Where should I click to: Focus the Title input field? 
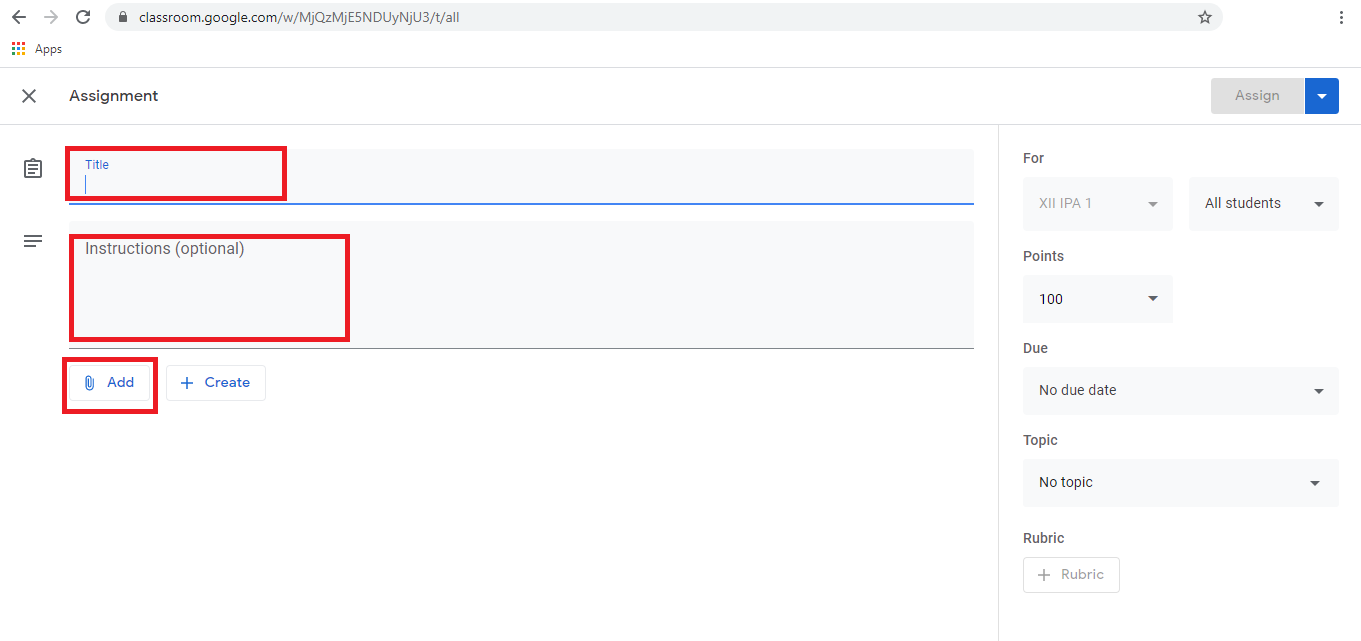click(520, 183)
